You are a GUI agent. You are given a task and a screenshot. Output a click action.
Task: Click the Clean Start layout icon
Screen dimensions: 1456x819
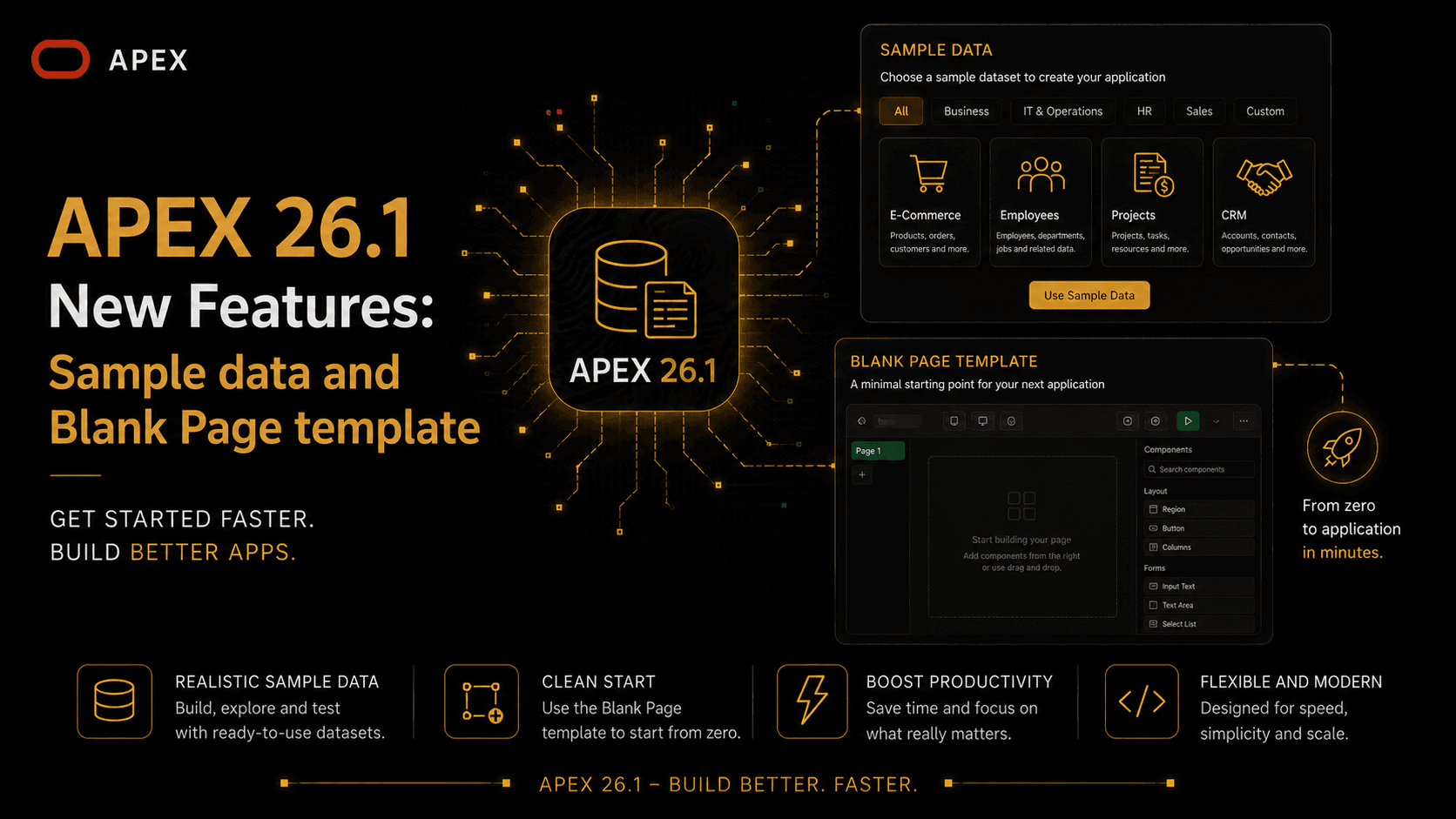coord(482,702)
